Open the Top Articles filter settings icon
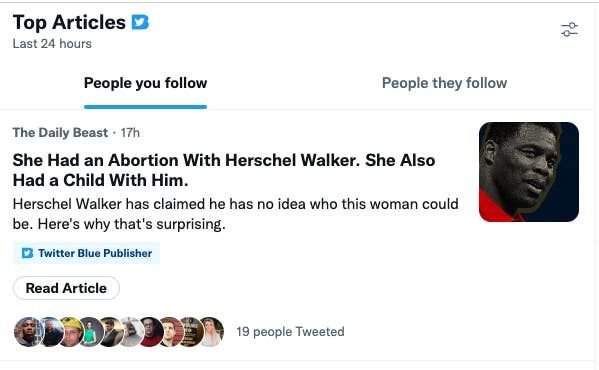 [x=569, y=30]
